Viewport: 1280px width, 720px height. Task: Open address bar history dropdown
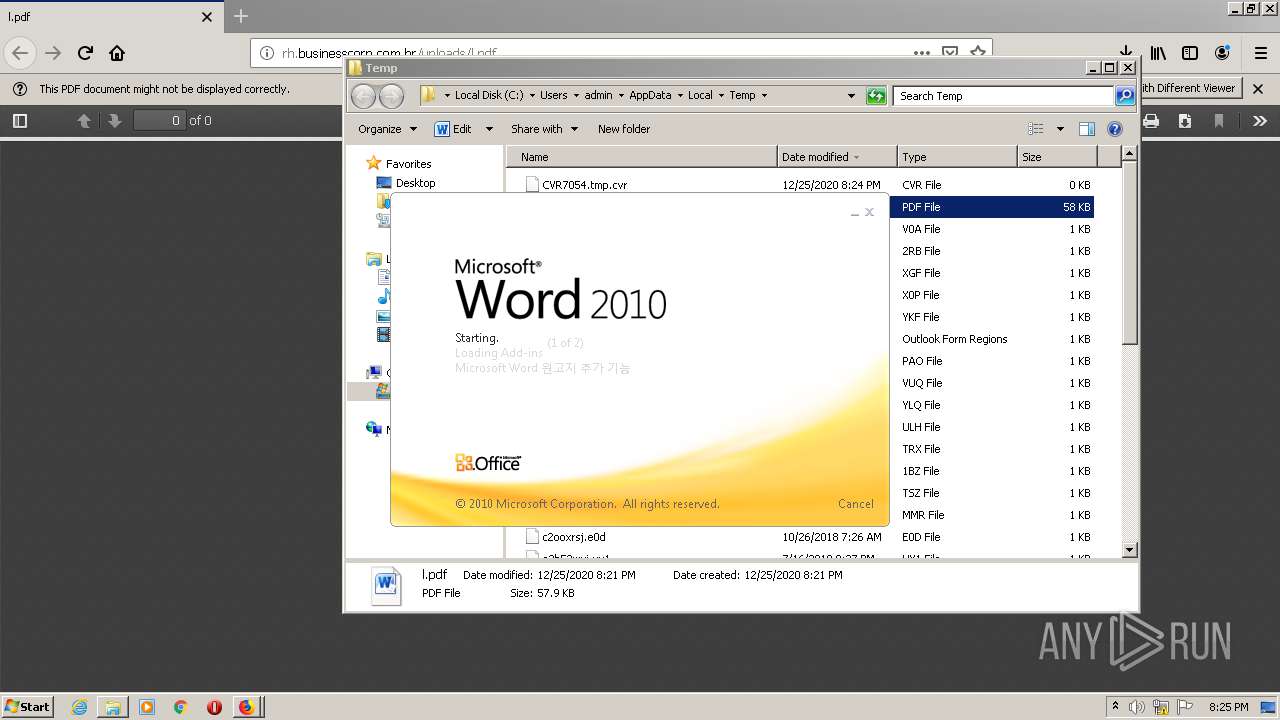click(851, 96)
